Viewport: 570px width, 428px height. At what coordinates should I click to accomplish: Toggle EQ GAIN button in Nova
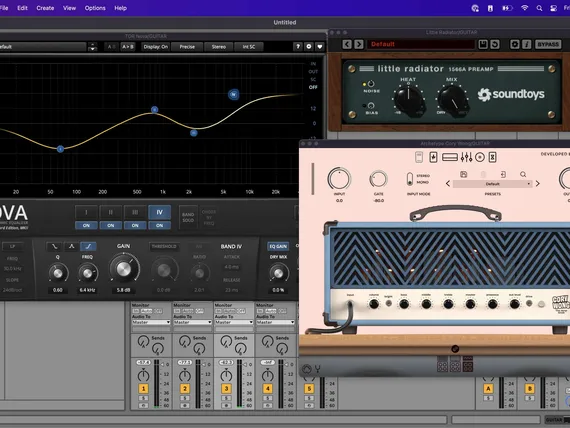(278, 246)
